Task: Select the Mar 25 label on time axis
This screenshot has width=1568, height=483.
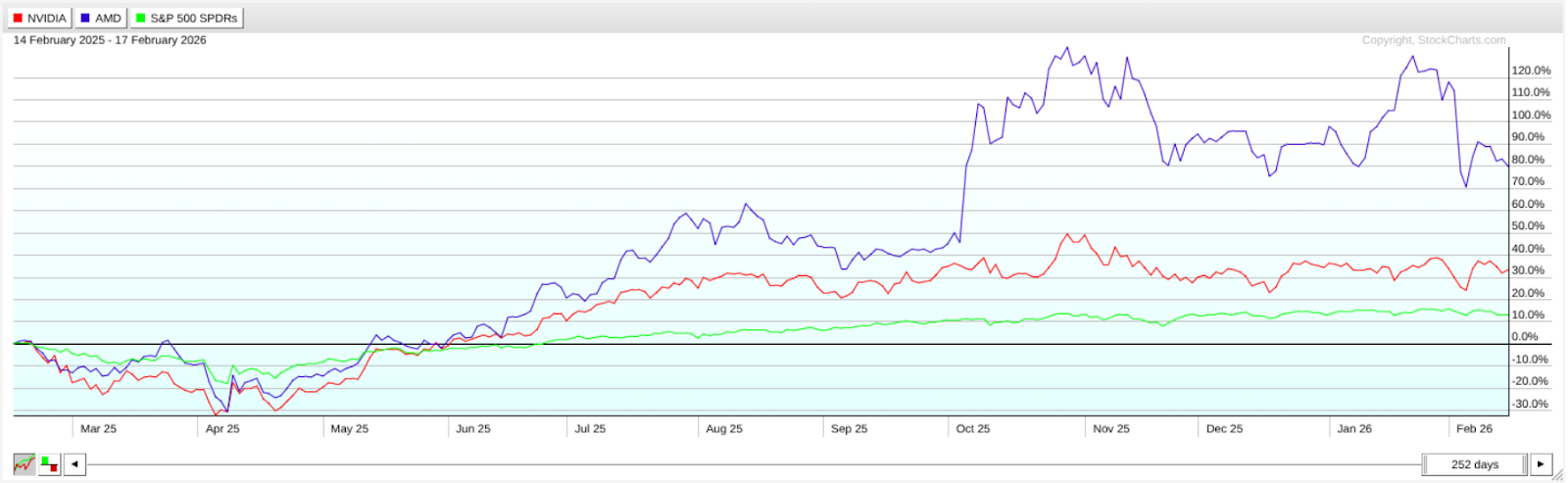Action: pyautogui.click(x=98, y=428)
